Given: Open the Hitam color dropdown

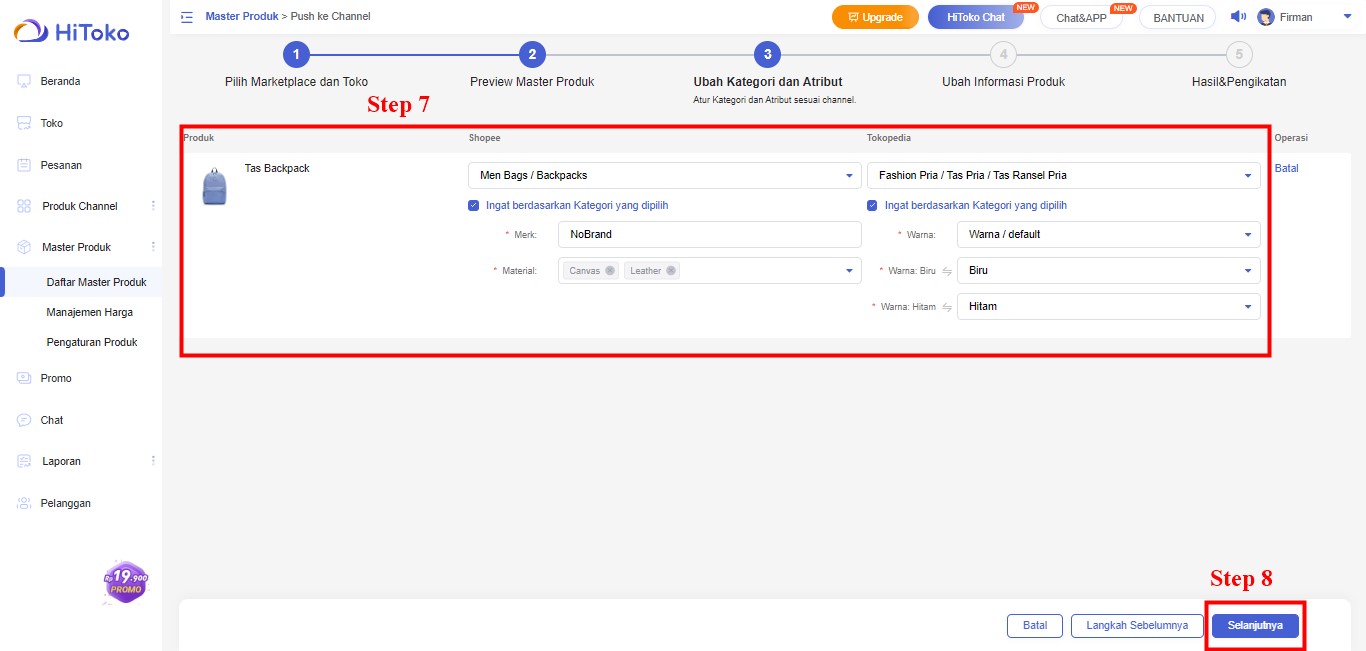Looking at the screenshot, I should click(x=1108, y=307).
